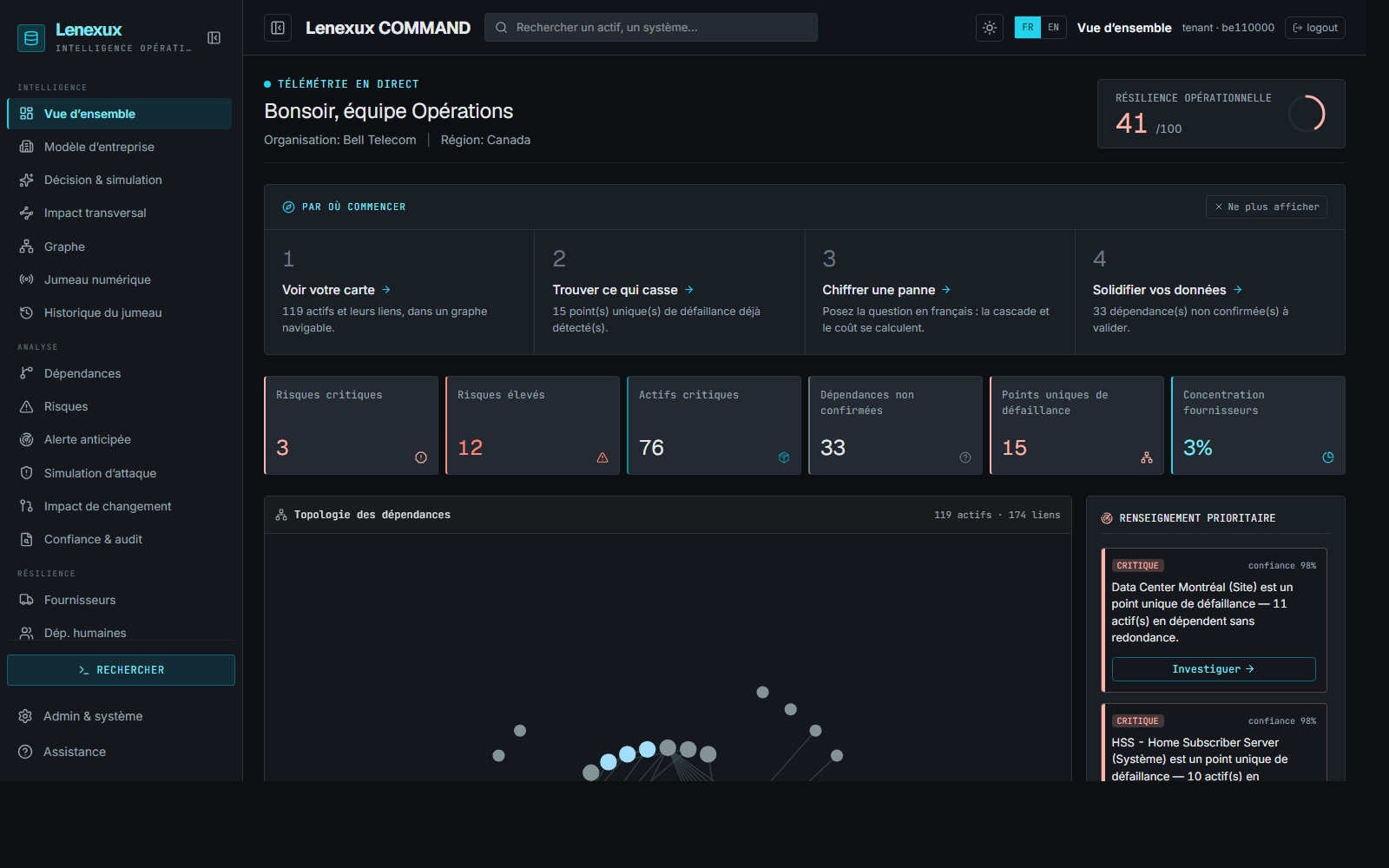Click the Assistance help icon

[25, 752]
